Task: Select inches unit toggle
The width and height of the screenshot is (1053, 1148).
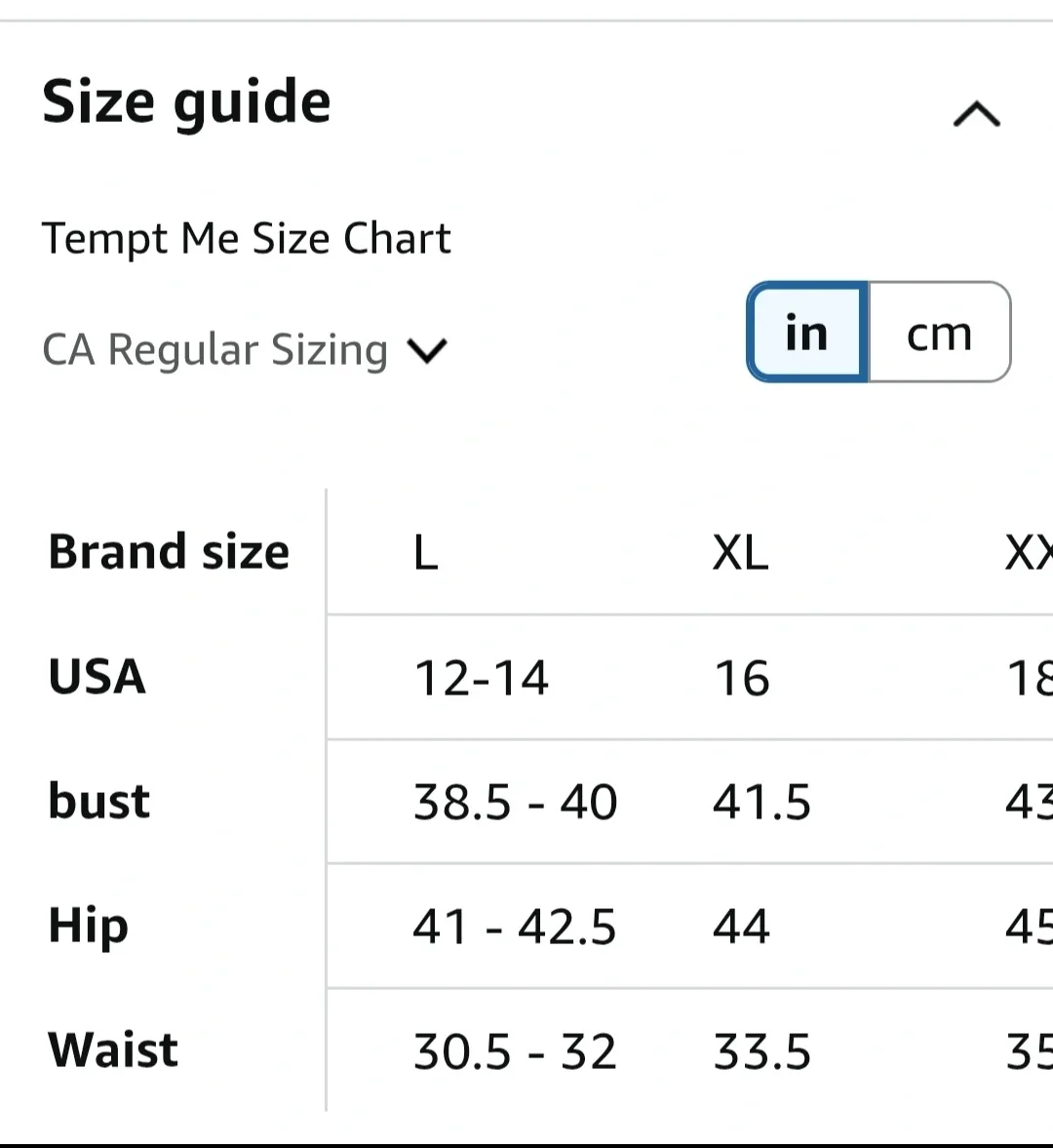Action: tap(807, 333)
